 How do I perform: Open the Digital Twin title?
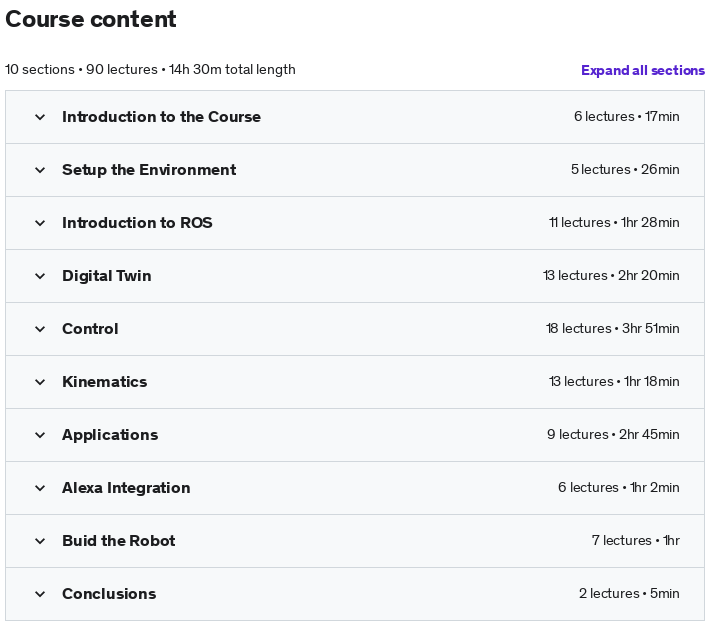[x=107, y=276]
